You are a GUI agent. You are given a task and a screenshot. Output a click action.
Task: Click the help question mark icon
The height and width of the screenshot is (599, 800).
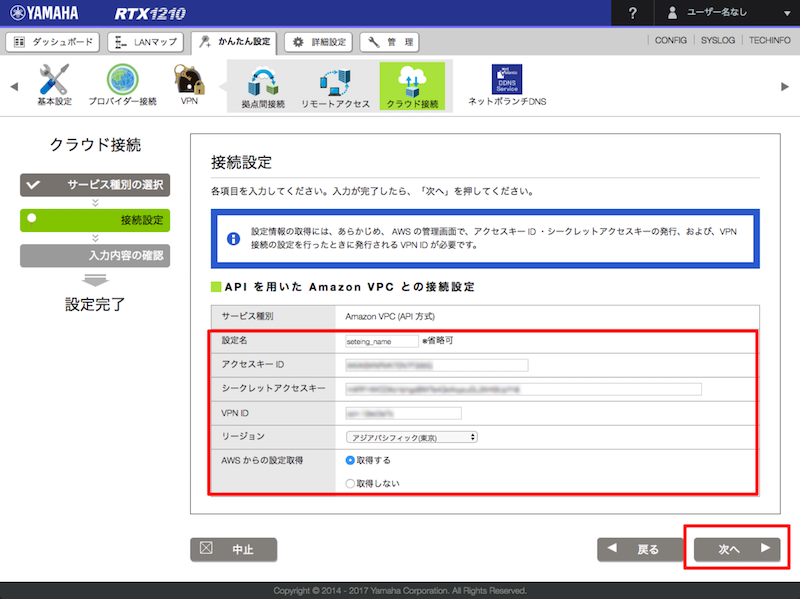tap(632, 13)
